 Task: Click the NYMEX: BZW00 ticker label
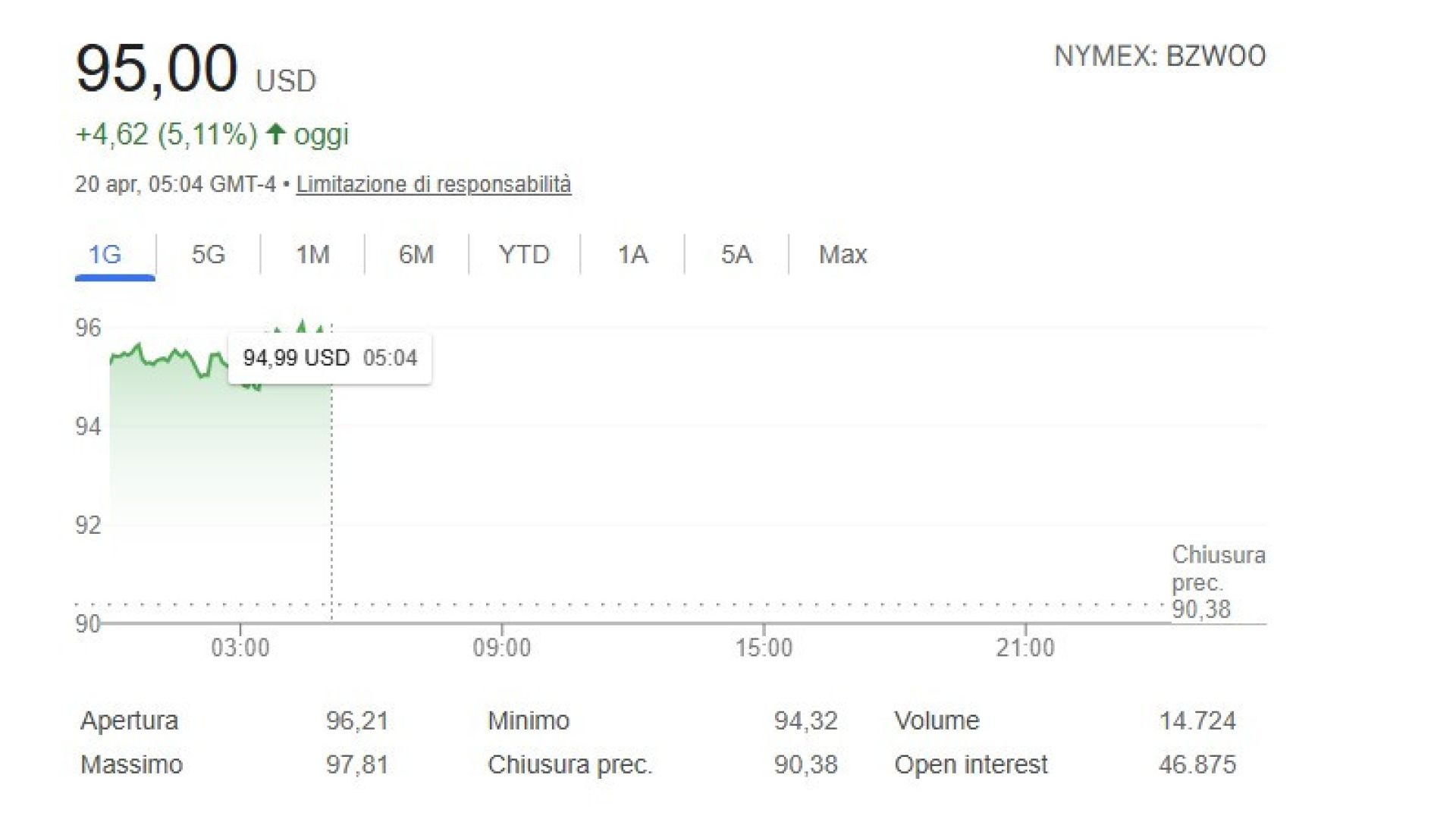tap(1159, 57)
